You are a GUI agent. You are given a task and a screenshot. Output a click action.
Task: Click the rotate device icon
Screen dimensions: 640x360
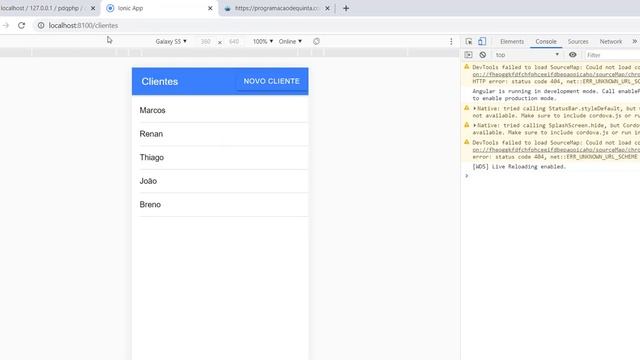point(316,41)
